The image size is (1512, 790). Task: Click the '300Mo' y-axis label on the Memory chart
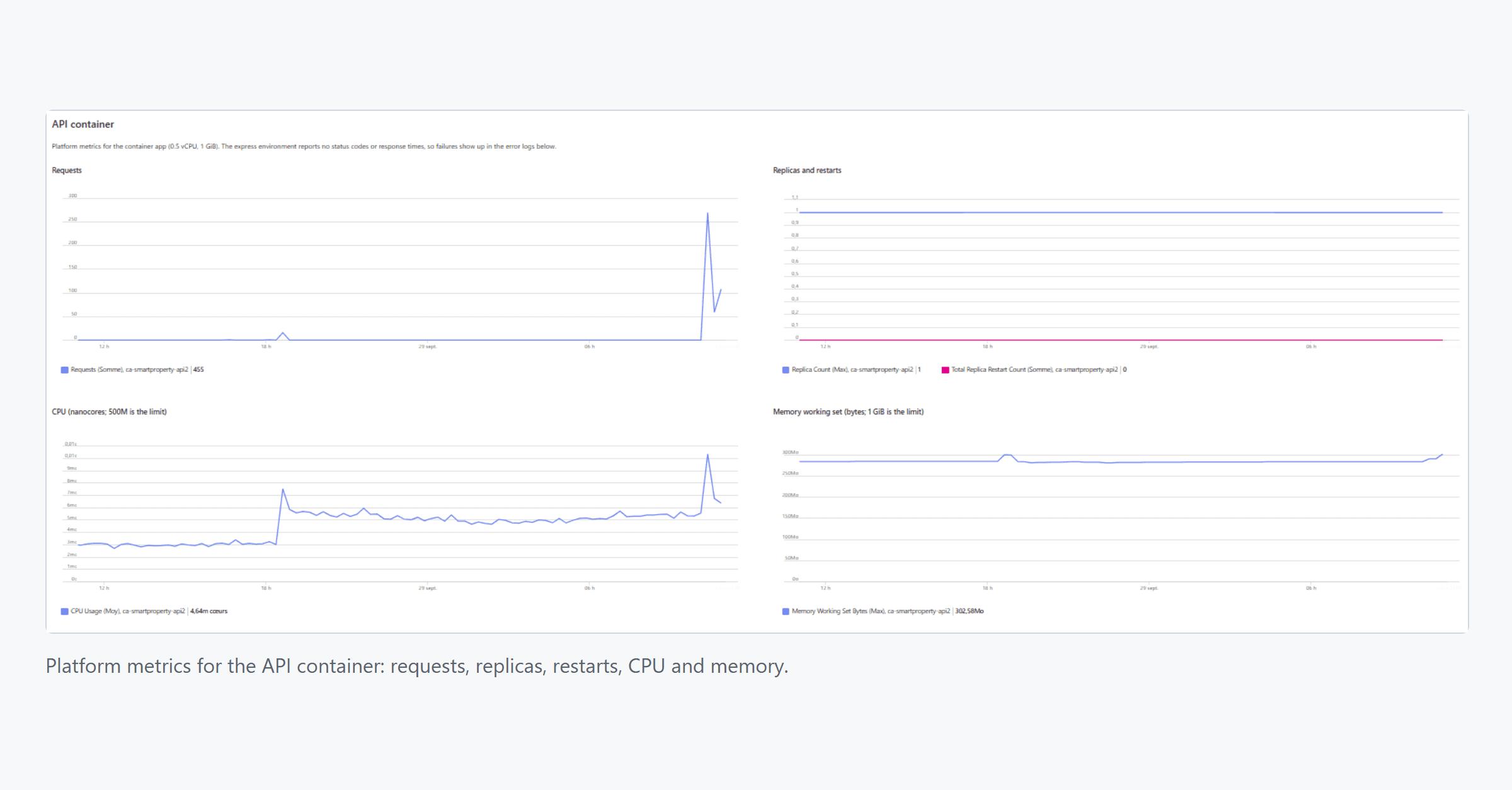790,452
